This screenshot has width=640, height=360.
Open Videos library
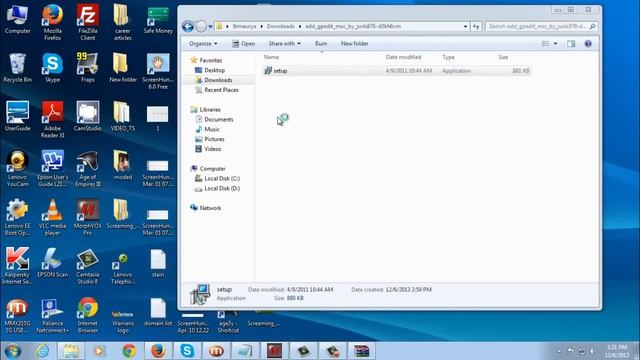[212, 149]
